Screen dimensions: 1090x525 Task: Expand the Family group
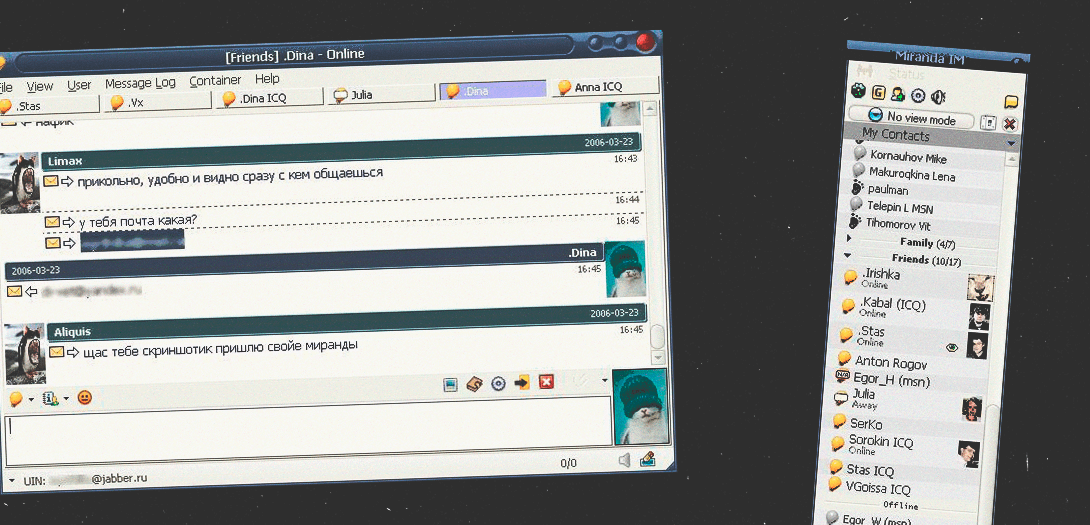[x=849, y=239]
